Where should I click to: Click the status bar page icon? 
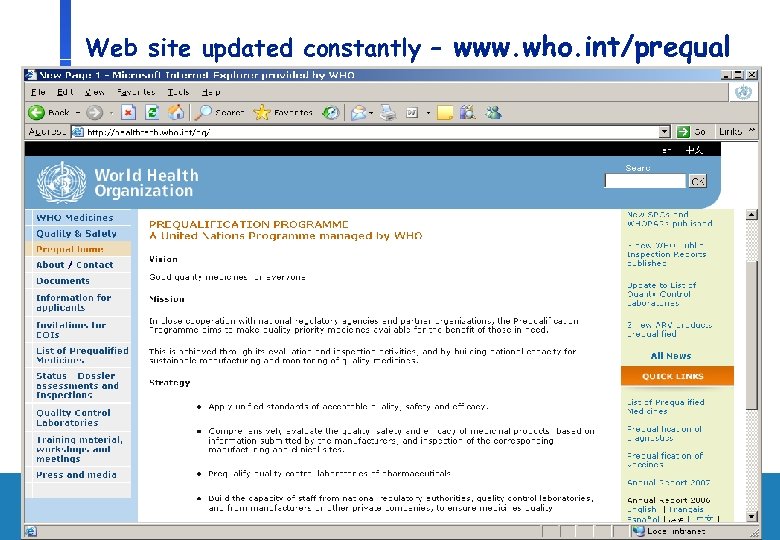pyautogui.click(x=31, y=531)
